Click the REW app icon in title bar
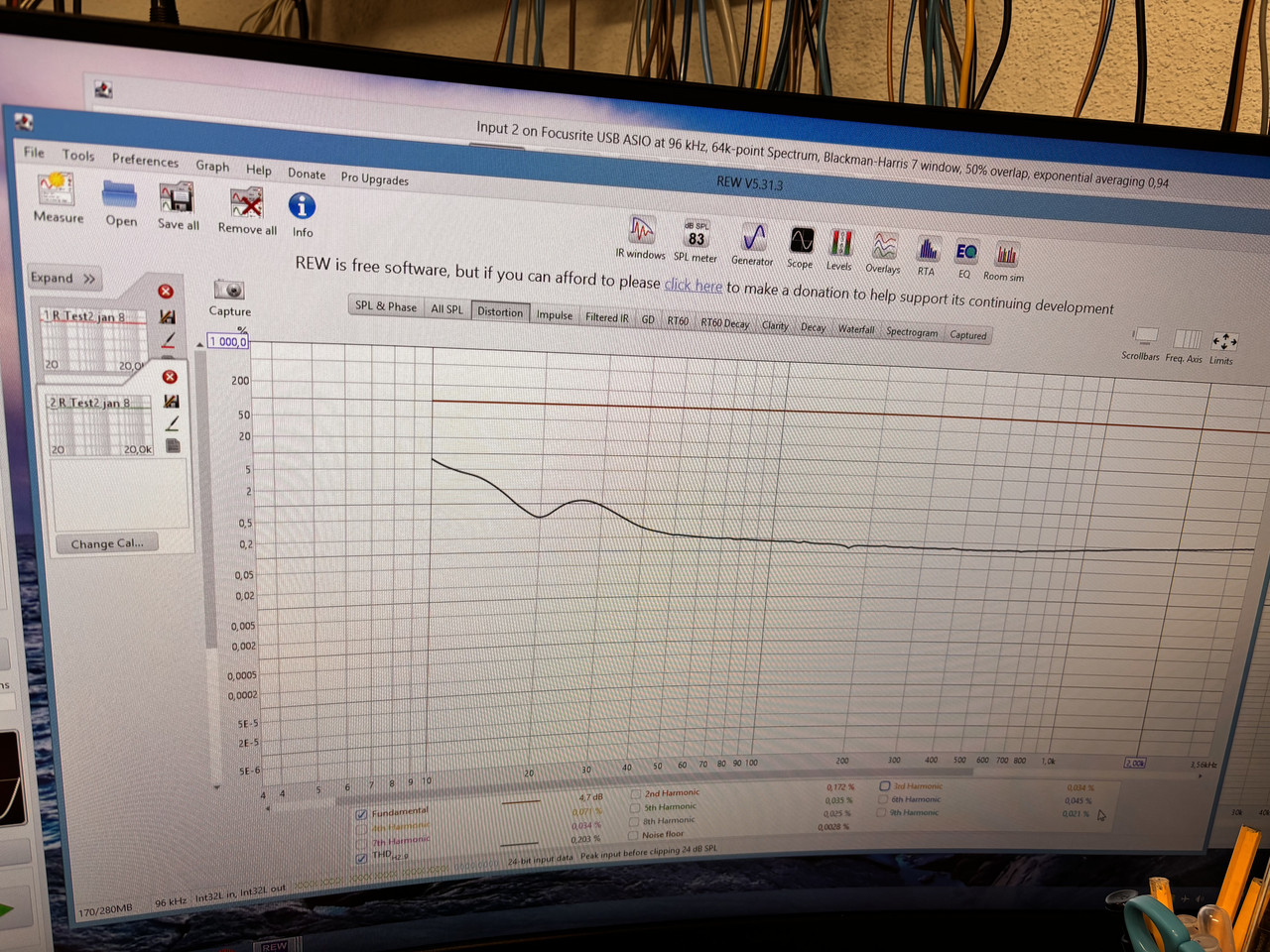 click(25, 122)
